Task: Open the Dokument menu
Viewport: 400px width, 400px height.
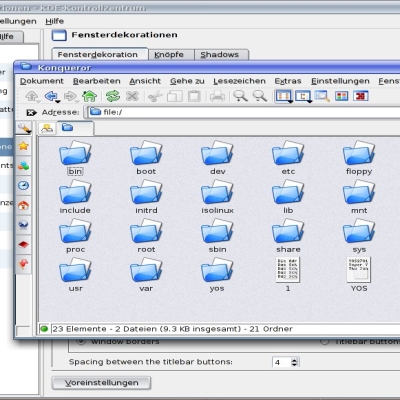Action: tap(42, 81)
